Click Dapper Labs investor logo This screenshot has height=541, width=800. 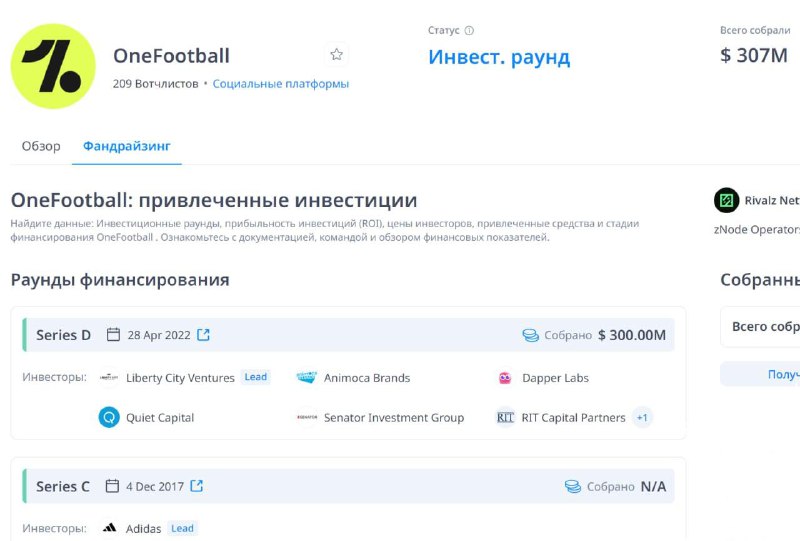pyautogui.click(x=505, y=378)
